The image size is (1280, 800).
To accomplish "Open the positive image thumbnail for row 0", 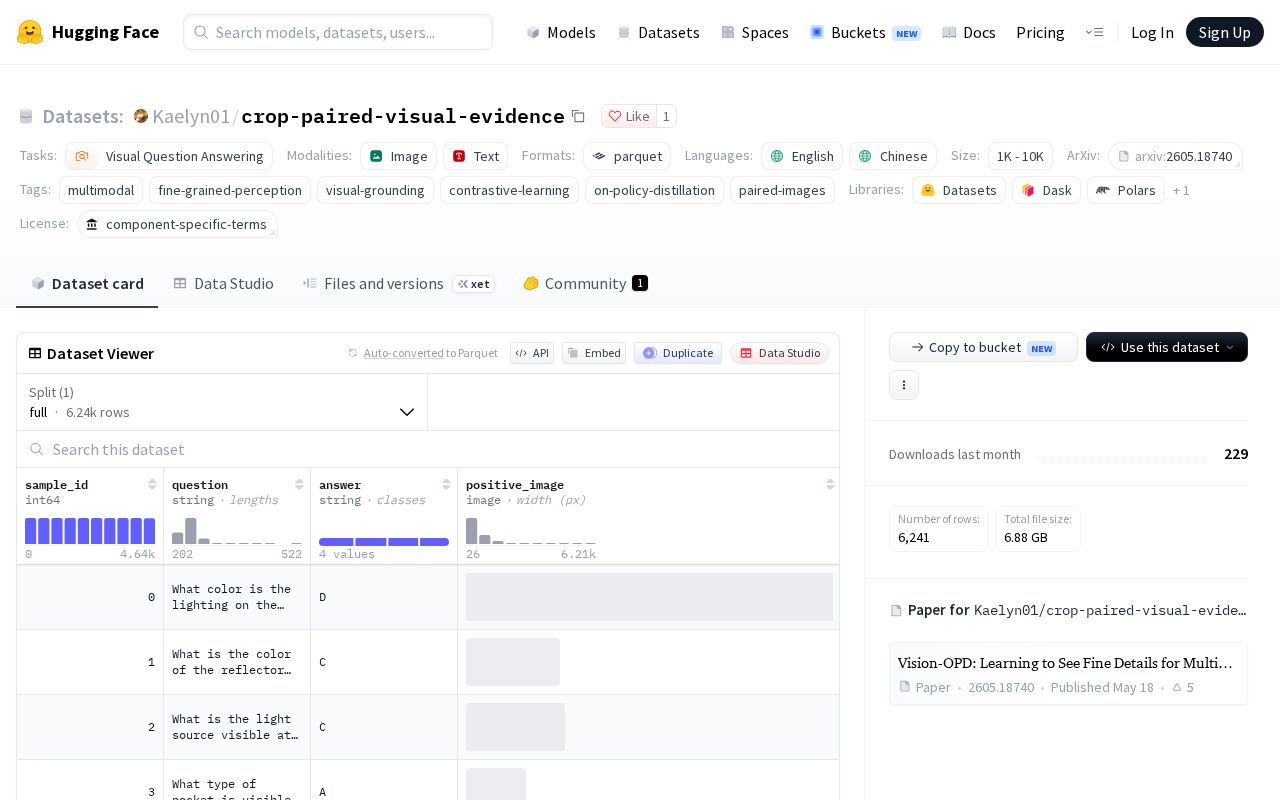I will pos(649,597).
